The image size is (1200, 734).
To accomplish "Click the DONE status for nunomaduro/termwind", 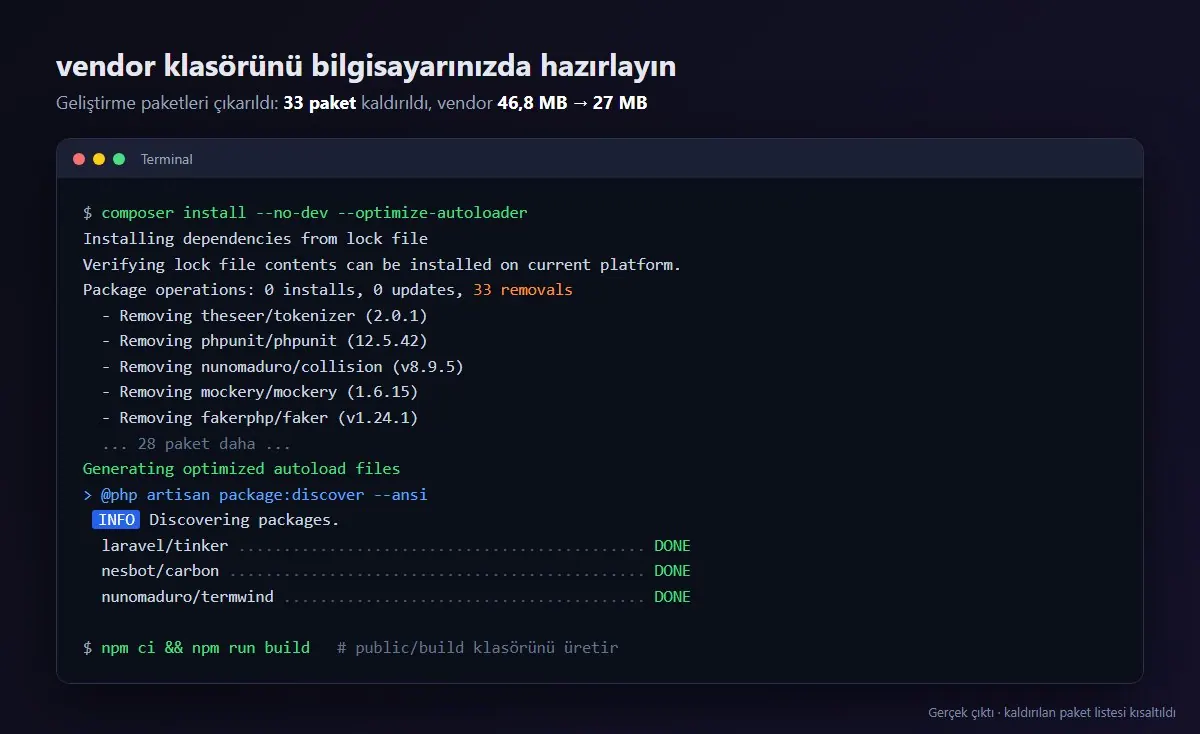I will [672, 597].
